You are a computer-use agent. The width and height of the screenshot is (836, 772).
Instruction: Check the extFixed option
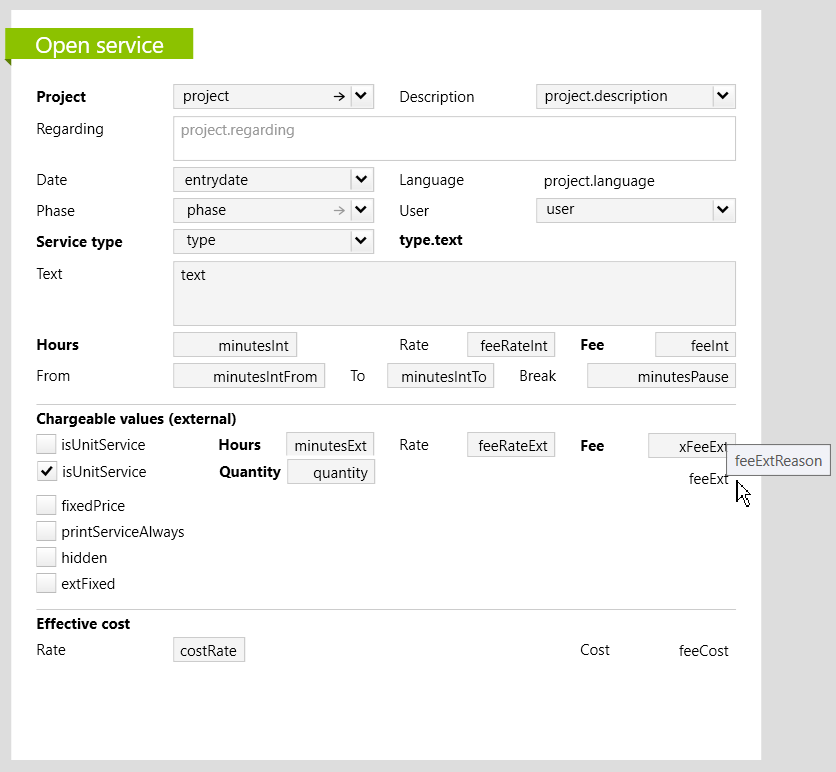[47, 584]
